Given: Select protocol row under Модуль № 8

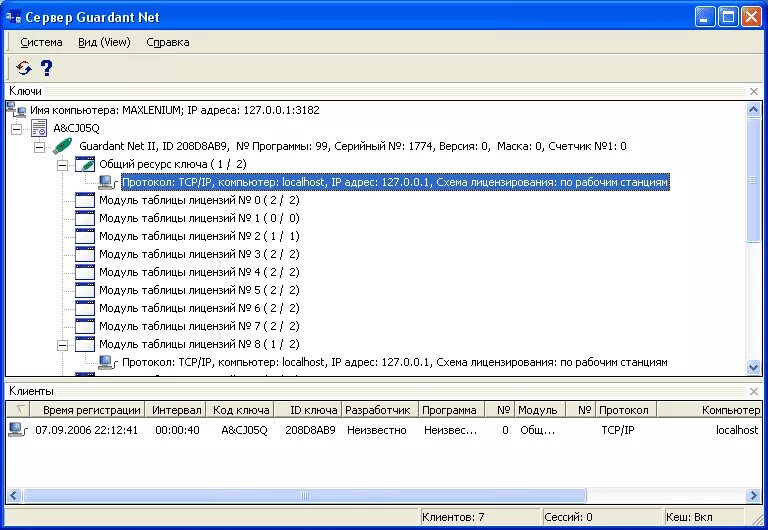Looking at the screenshot, I should pyautogui.click(x=395, y=362).
